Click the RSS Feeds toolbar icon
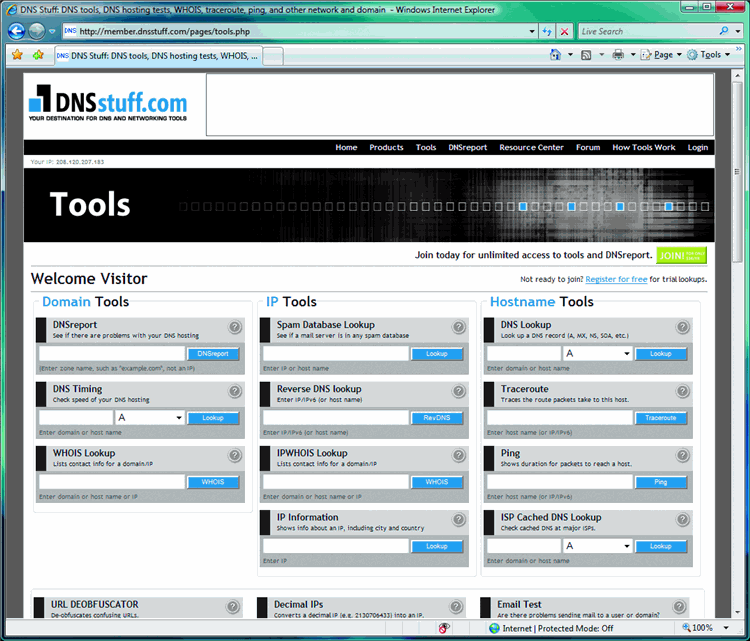 coord(586,55)
